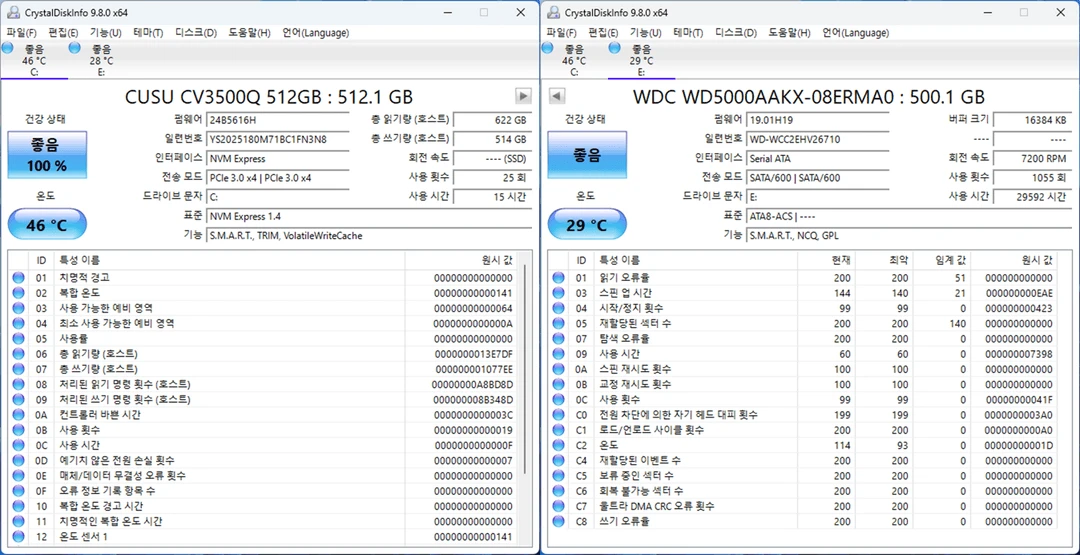
Task: Click 현재 column header in right window
Action: coord(826,260)
